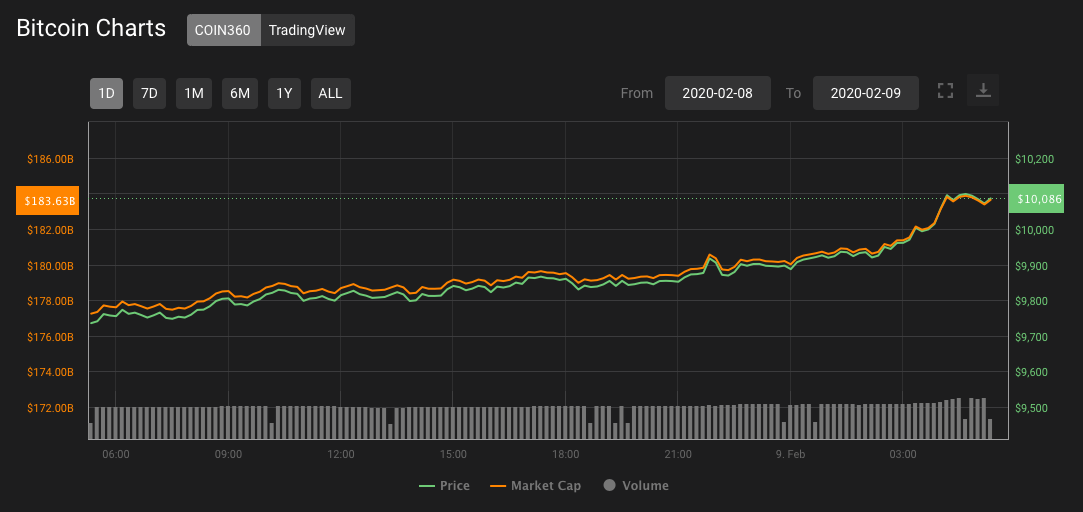
Task: Switch to the COIN360 chart tab
Action: pyautogui.click(x=223, y=30)
